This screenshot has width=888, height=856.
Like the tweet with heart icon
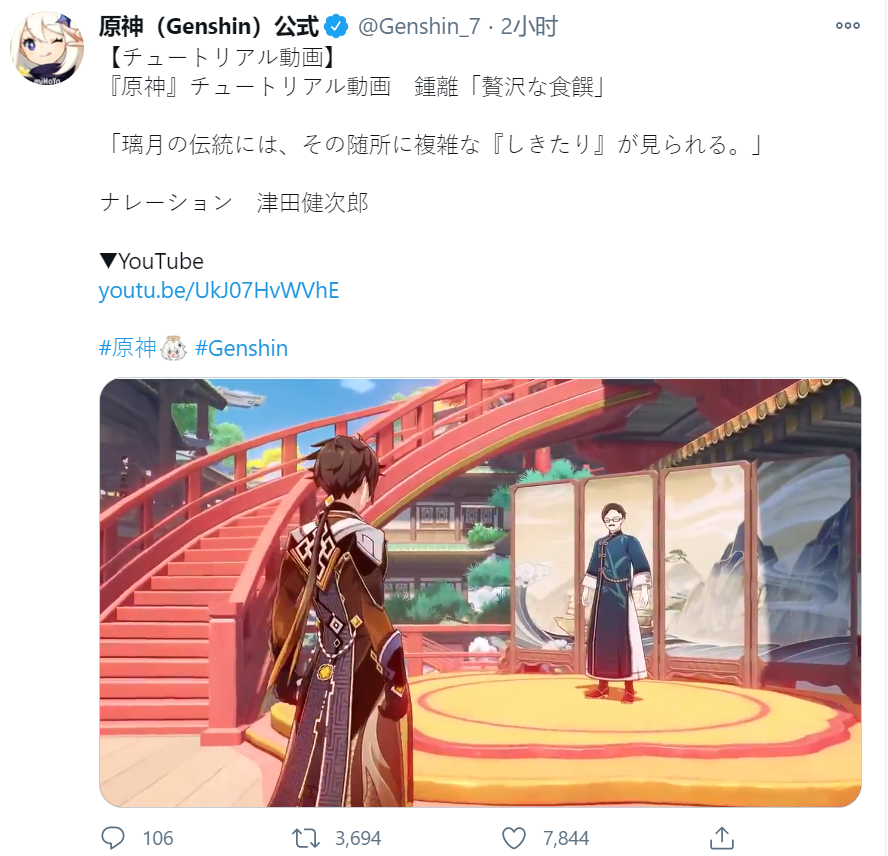click(x=514, y=838)
